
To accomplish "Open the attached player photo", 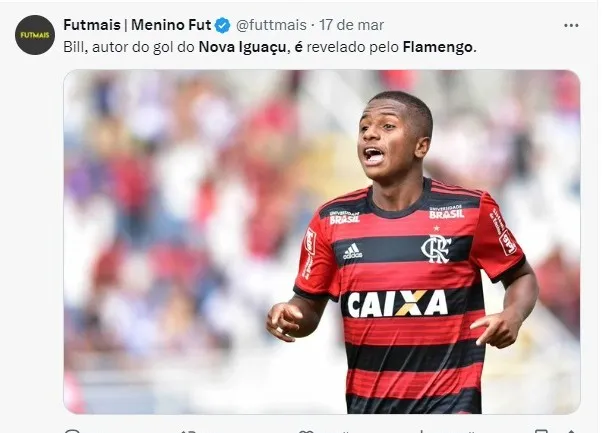I will pos(322,241).
